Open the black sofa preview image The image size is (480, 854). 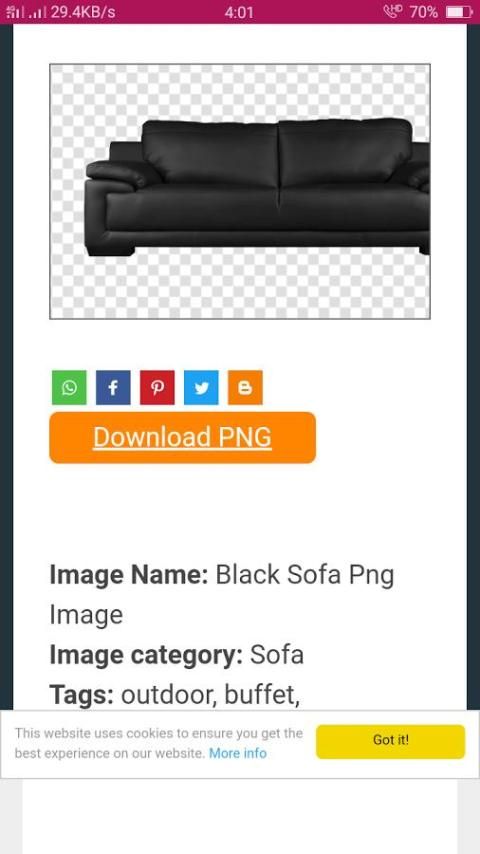240,191
